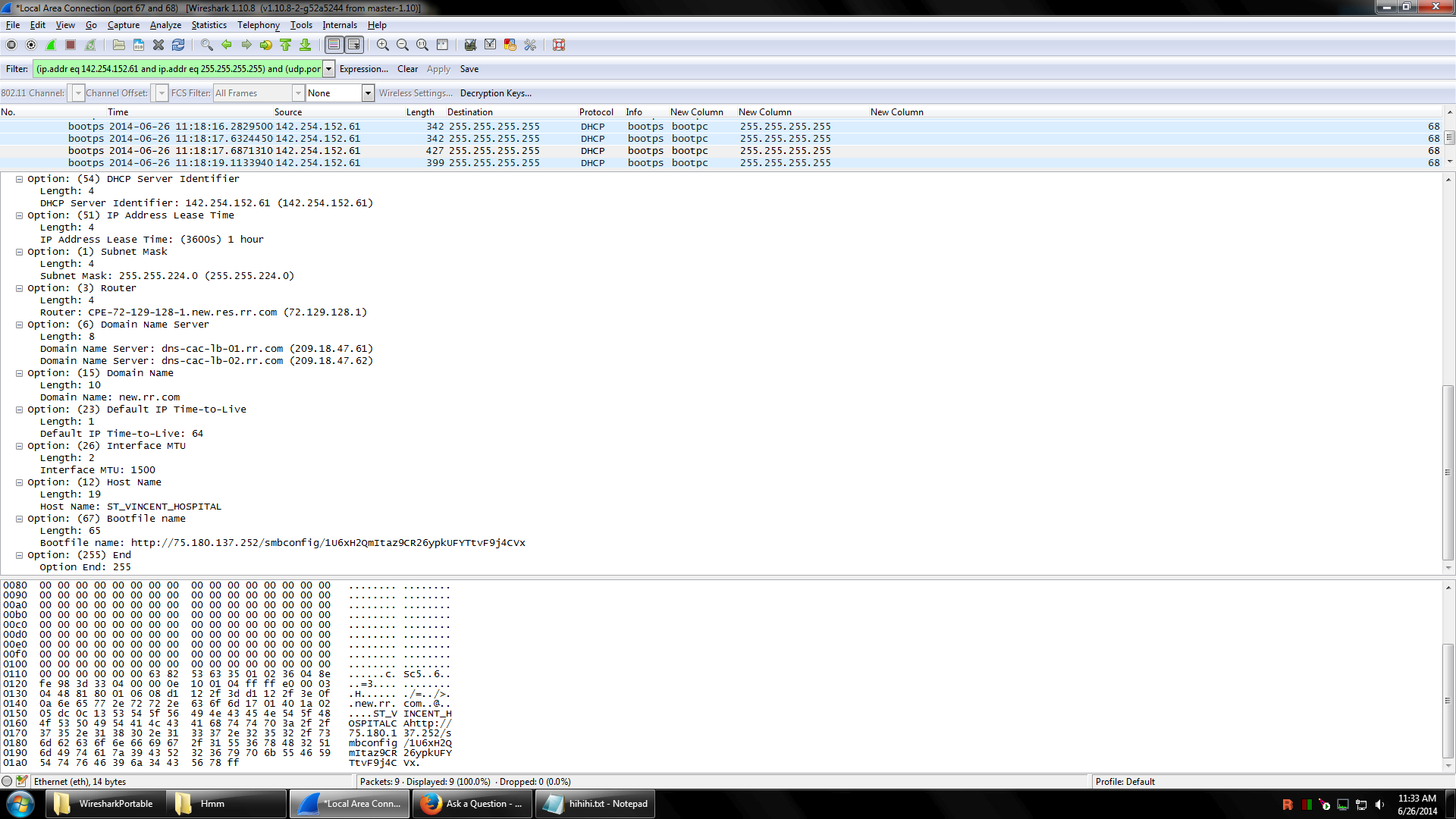
Task: Open the Statistics menu
Action: click(209, 25)
